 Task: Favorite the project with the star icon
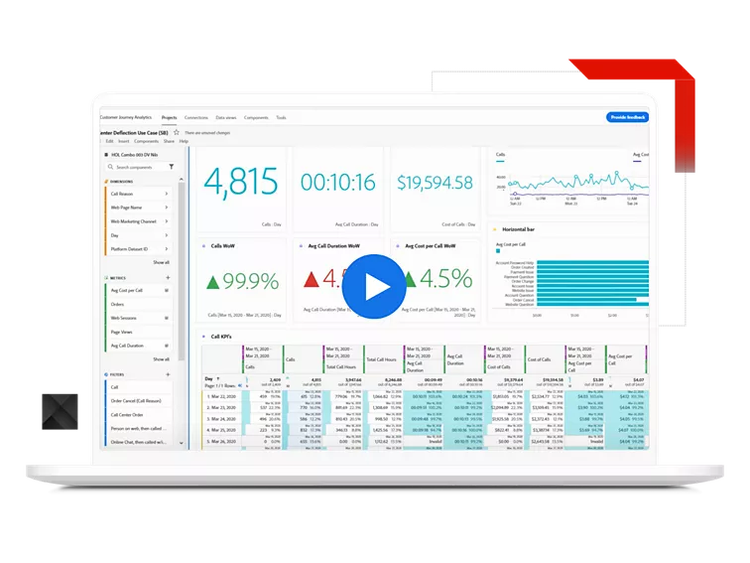[176, 132]
